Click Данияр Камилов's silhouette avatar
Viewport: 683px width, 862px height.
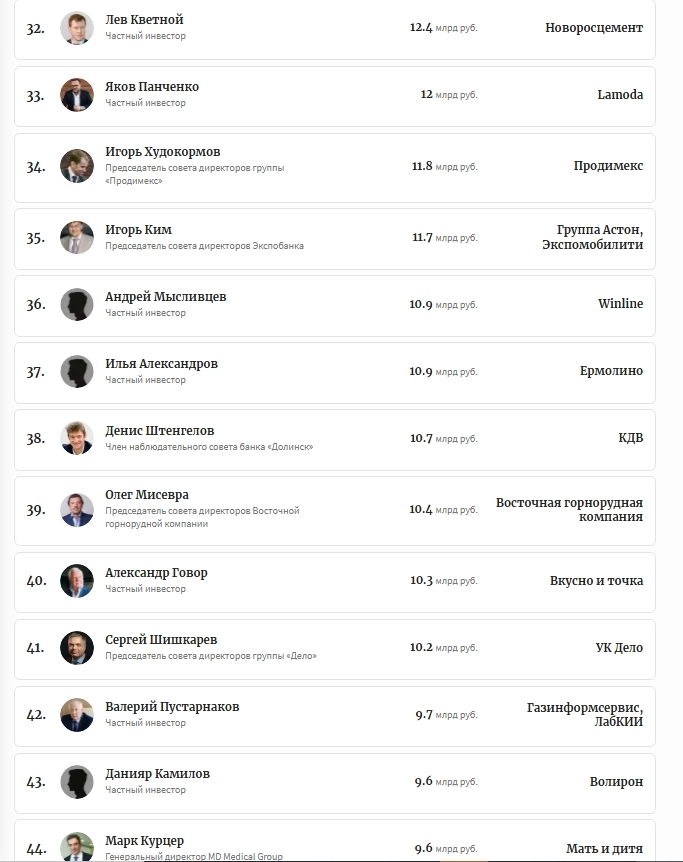(x=77, y=782)
